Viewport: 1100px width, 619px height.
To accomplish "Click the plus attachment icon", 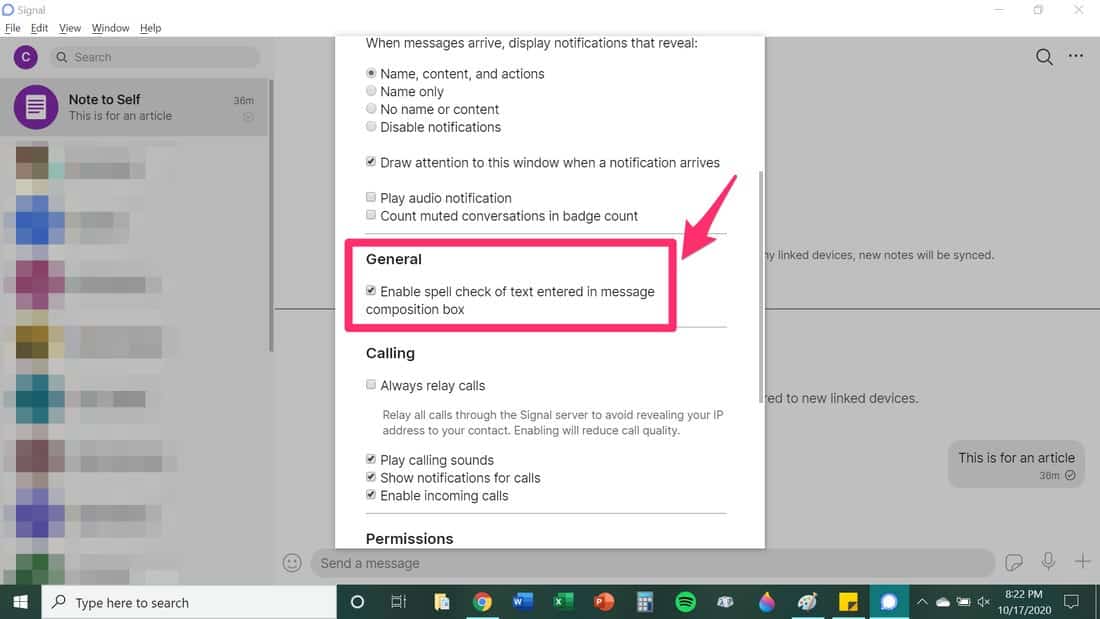I will pos(1082,561).
